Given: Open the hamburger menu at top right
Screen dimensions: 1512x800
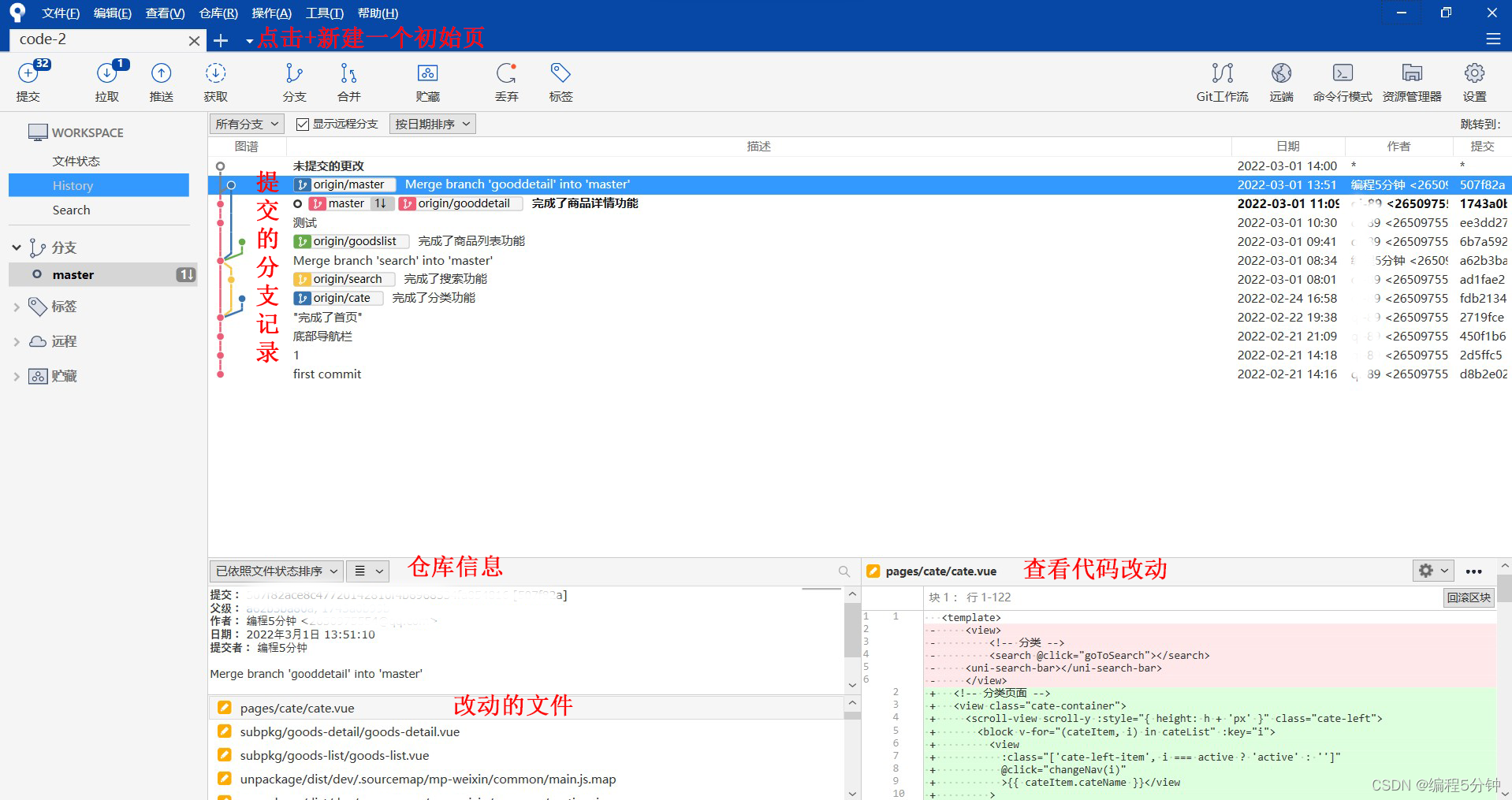Looking at the screenshot, I should pyautogui.click(x=1493, y=39).
